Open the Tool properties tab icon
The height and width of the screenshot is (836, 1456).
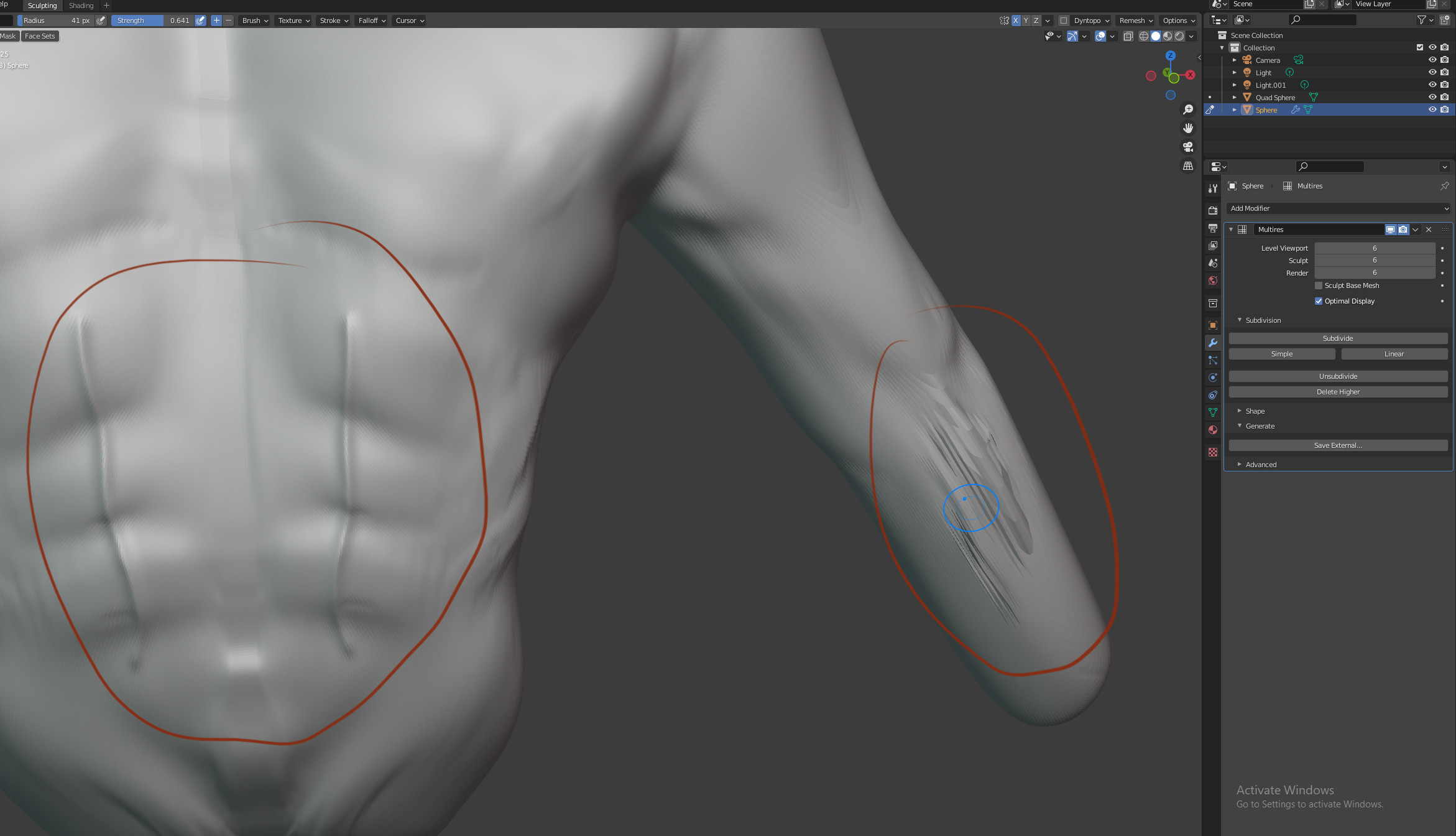pyautogui.click(x=1212, y=188)
